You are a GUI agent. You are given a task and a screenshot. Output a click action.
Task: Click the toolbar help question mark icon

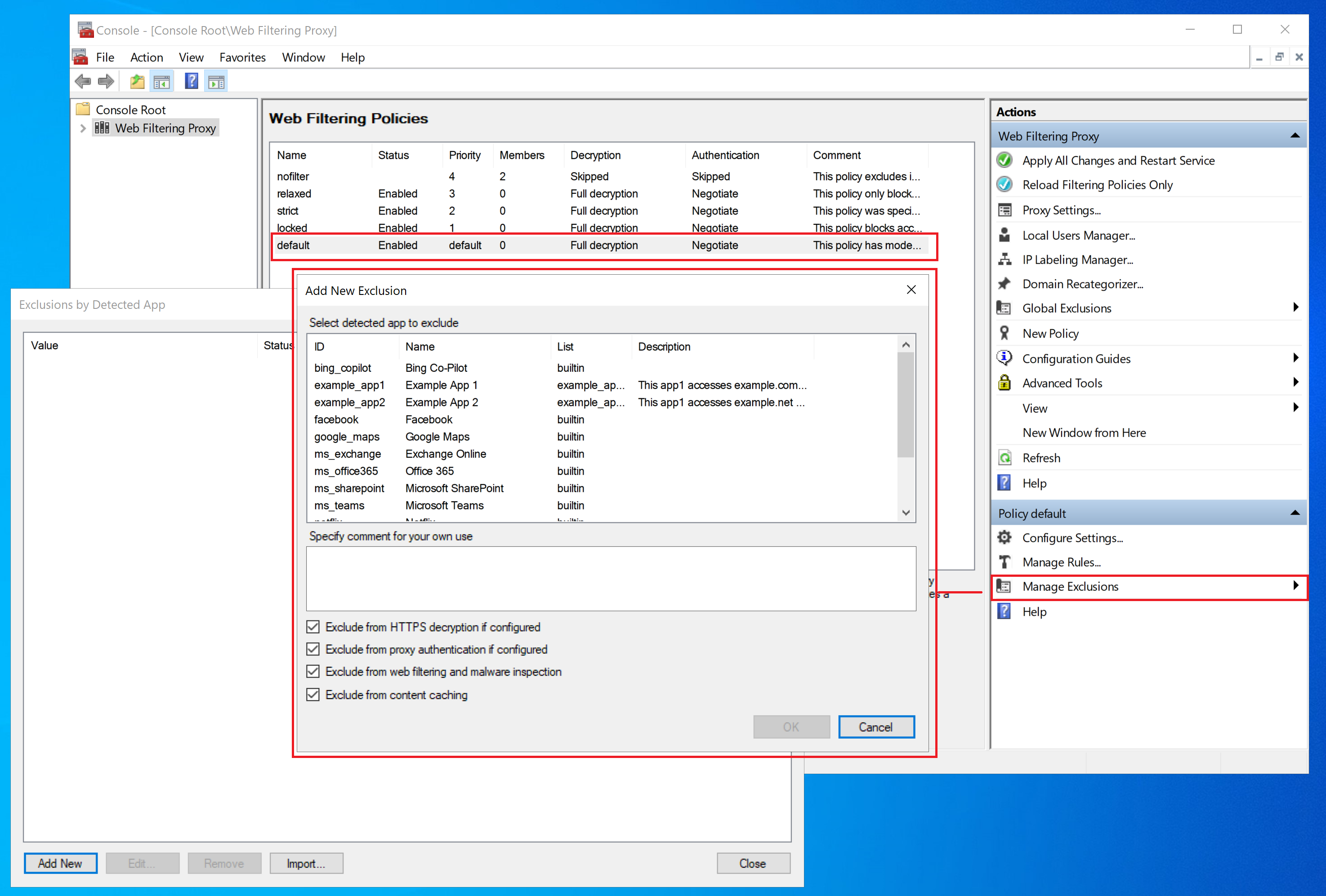[x=191, y=81]
